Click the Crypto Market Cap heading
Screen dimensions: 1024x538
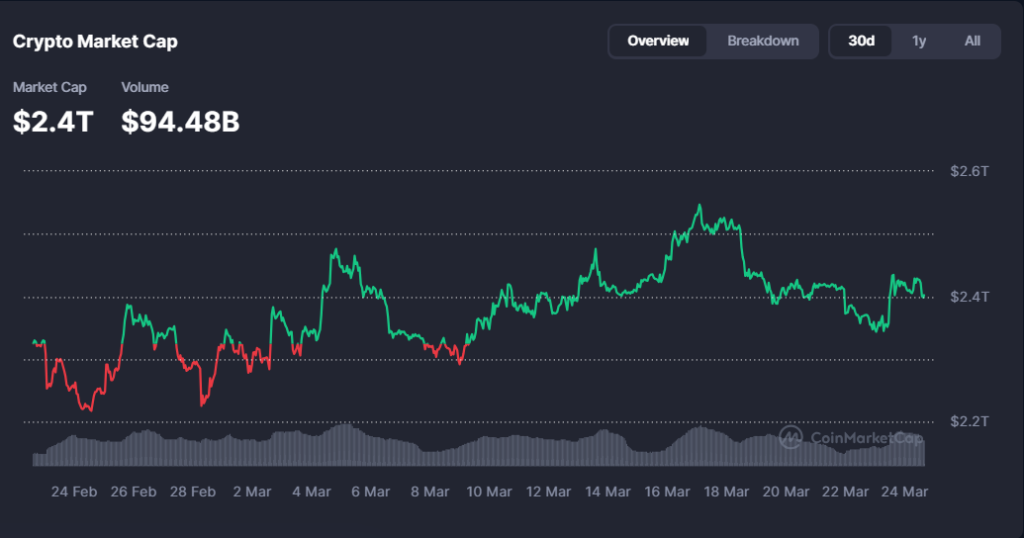click(x=95, y=42)
